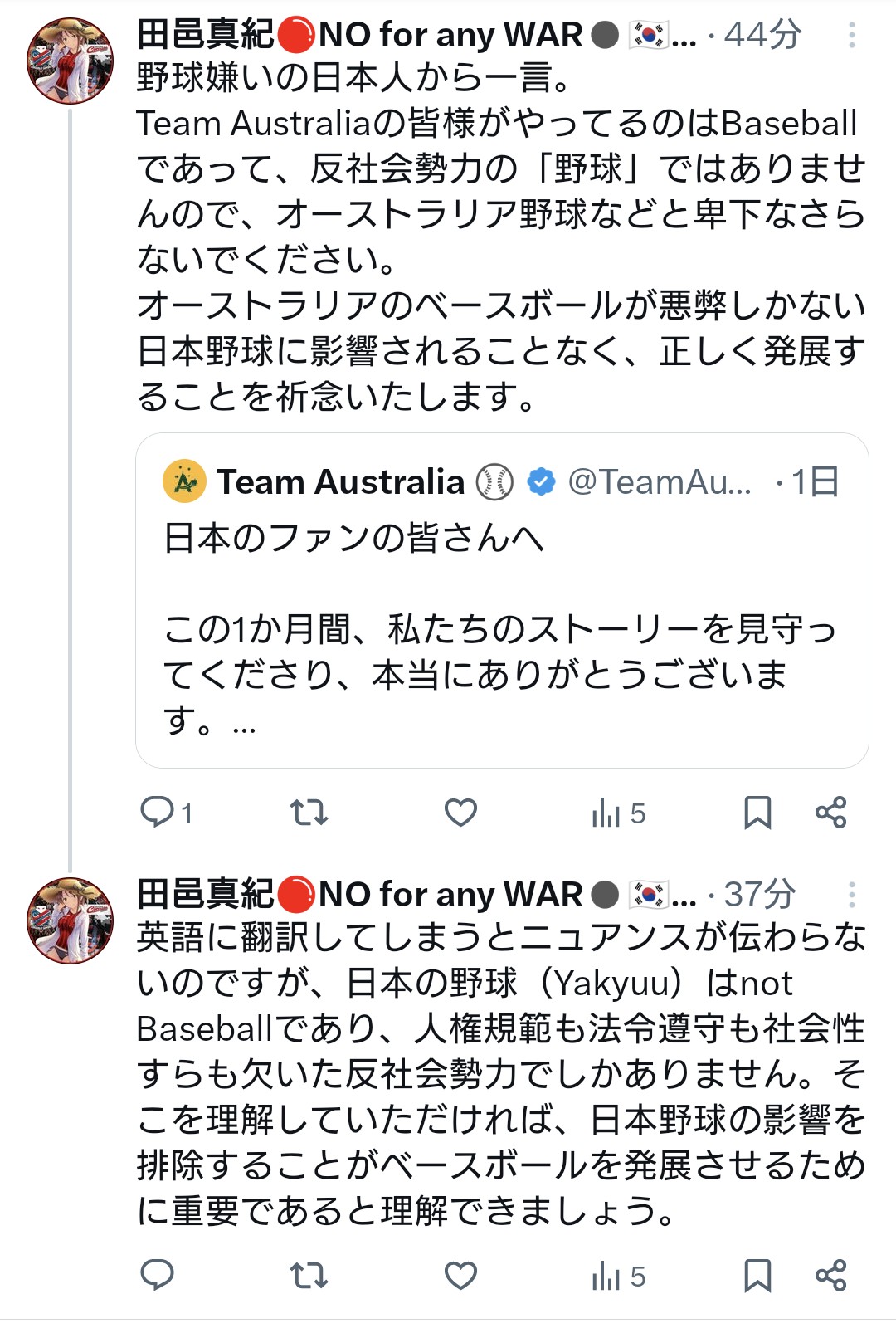Reply to the second tweet

(x=158, y=1275)
